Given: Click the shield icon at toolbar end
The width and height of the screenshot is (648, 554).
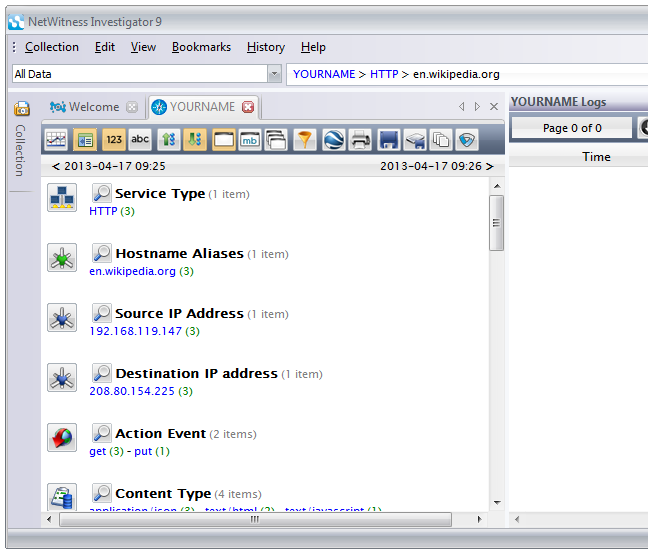Looking at the screenshot, I should point(467,139).
